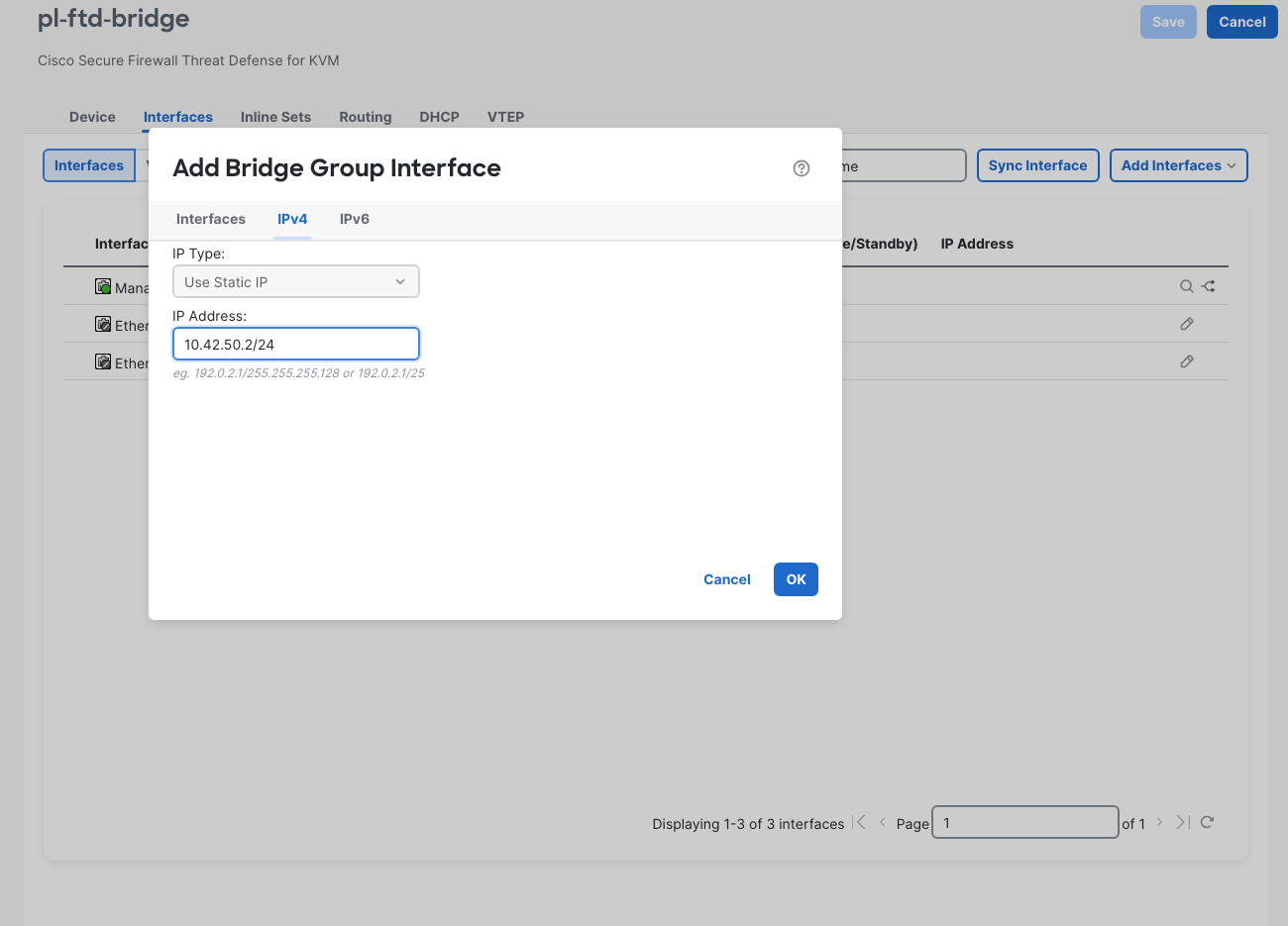This screenshot has width=1288, height=926.
Task: Go to the Inline Sets tab
Action: [x=275, y=117]
